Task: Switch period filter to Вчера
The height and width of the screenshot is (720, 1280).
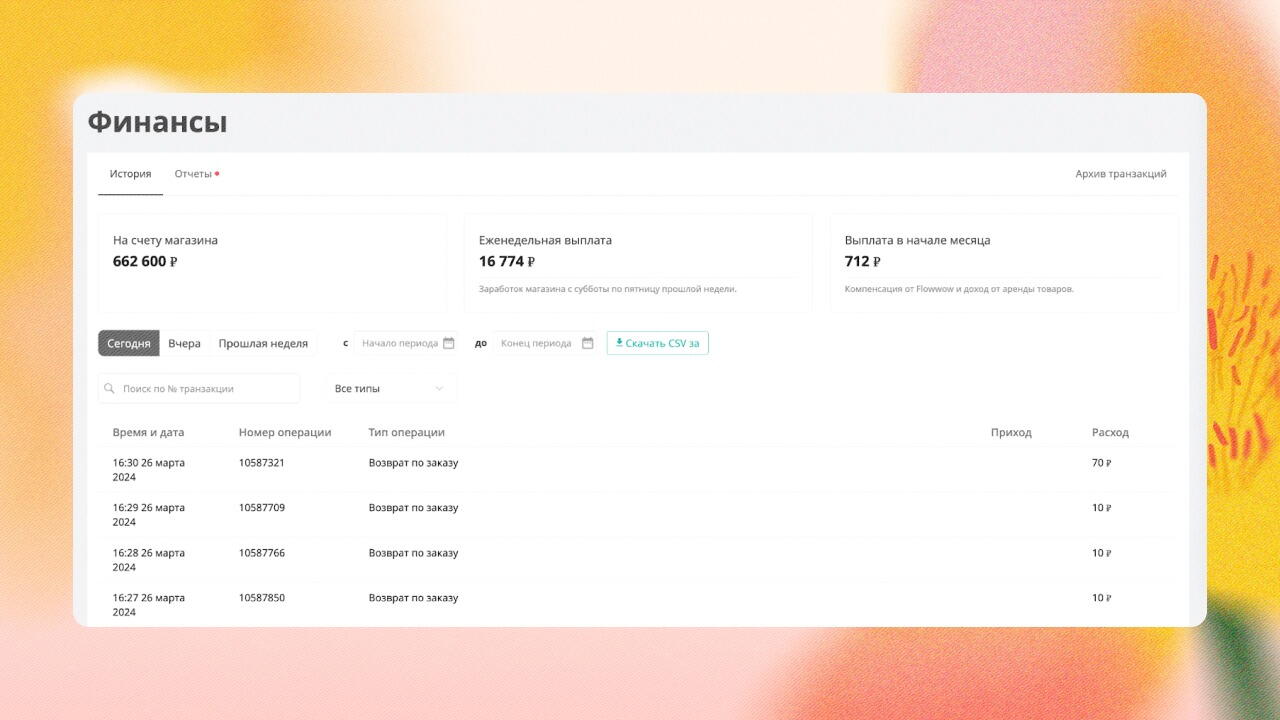Action: pyautogui.click(x=184, y=343)
